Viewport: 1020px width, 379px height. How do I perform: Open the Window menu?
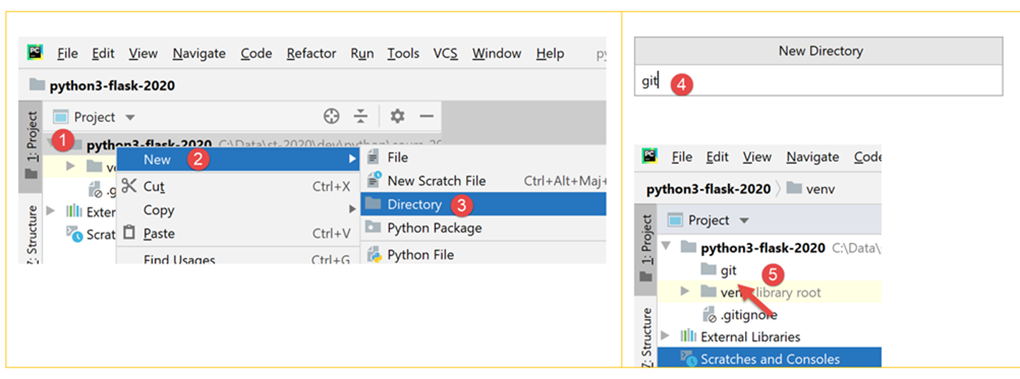[x=497, y=53]
